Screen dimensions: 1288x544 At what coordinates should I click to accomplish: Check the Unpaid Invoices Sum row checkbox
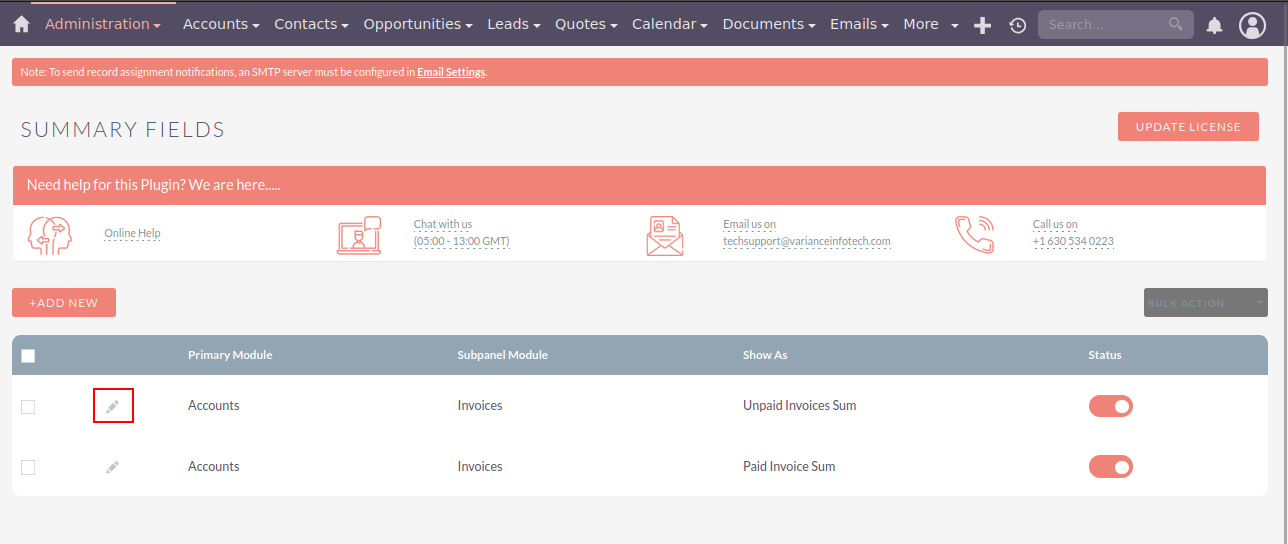tap(28, 406)
